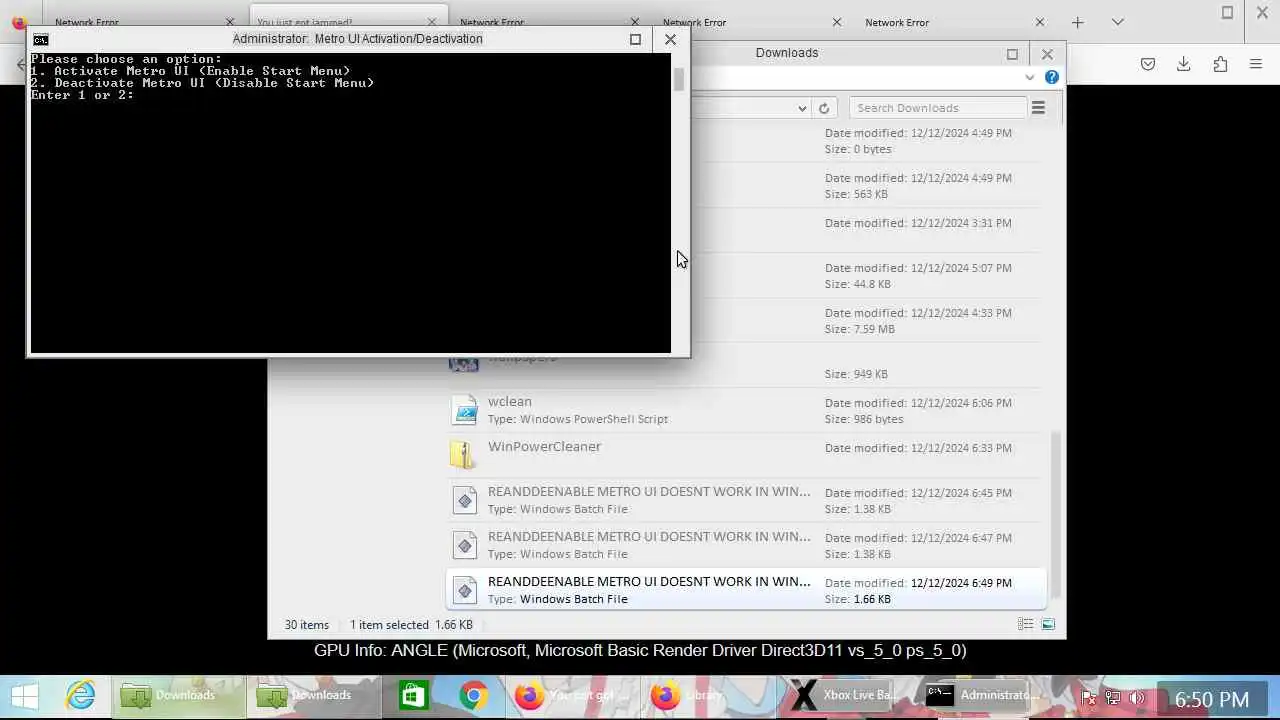Click the Downloads window title bar text
This screenshot has width=1280, height=720.
[x=787, y=53]
